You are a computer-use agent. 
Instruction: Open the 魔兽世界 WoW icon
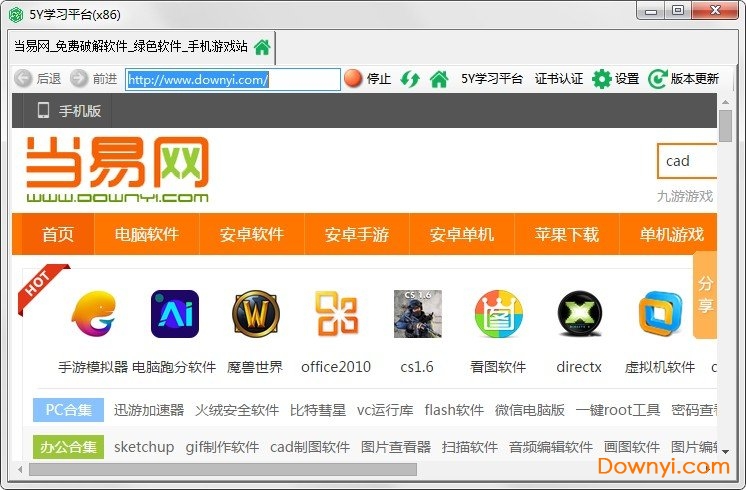(x=255, y=314)
